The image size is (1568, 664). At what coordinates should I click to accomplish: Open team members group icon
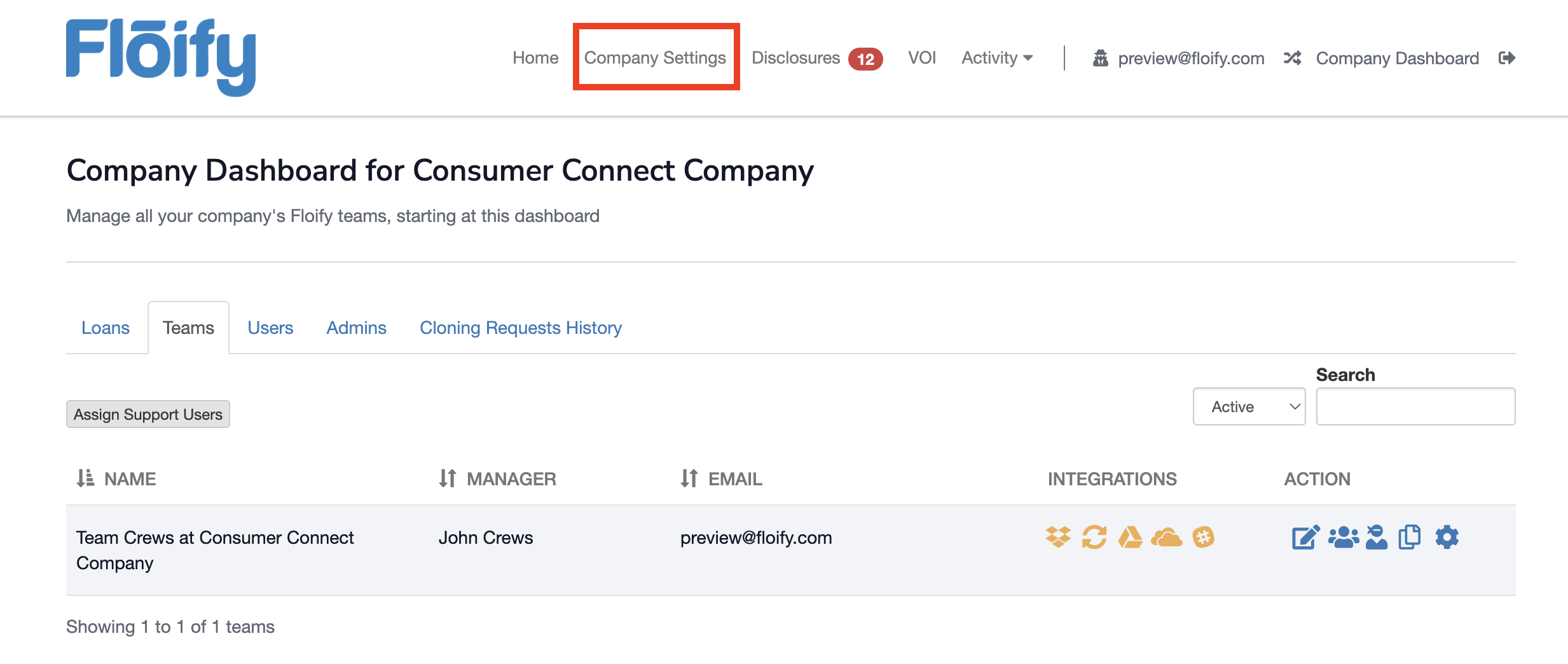tap(1343, 537)
